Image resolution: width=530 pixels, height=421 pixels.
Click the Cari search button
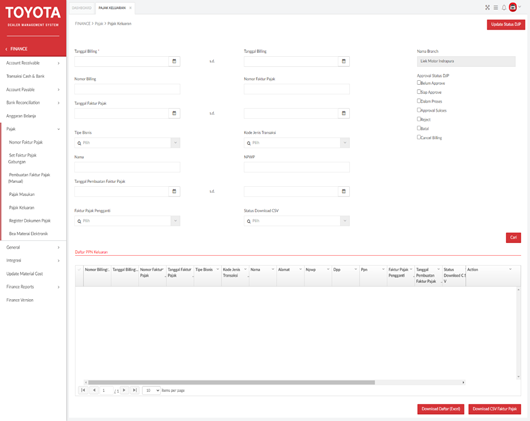coord(513,238)
